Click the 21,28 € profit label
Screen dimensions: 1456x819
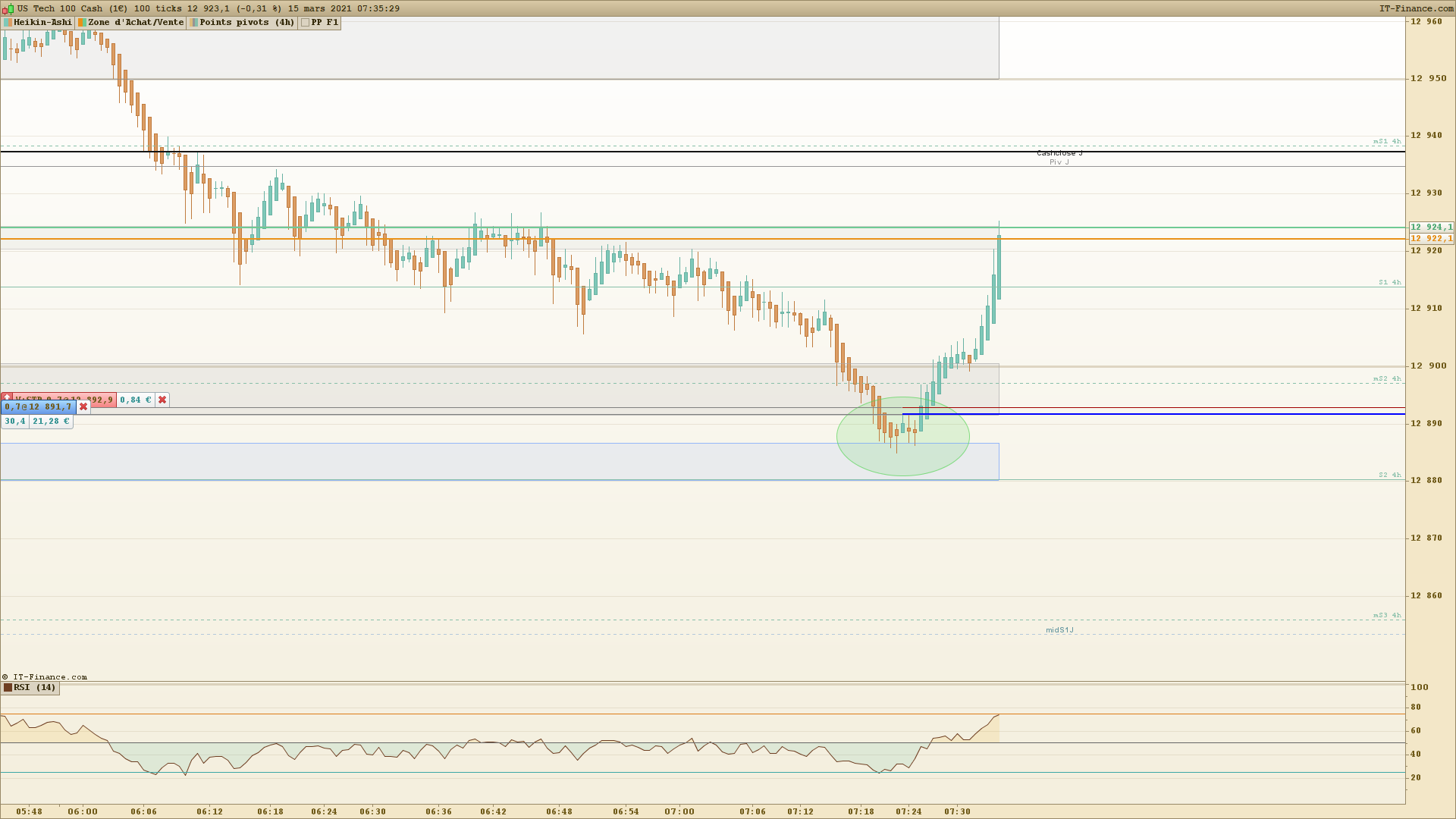click(x=51, y=422)
